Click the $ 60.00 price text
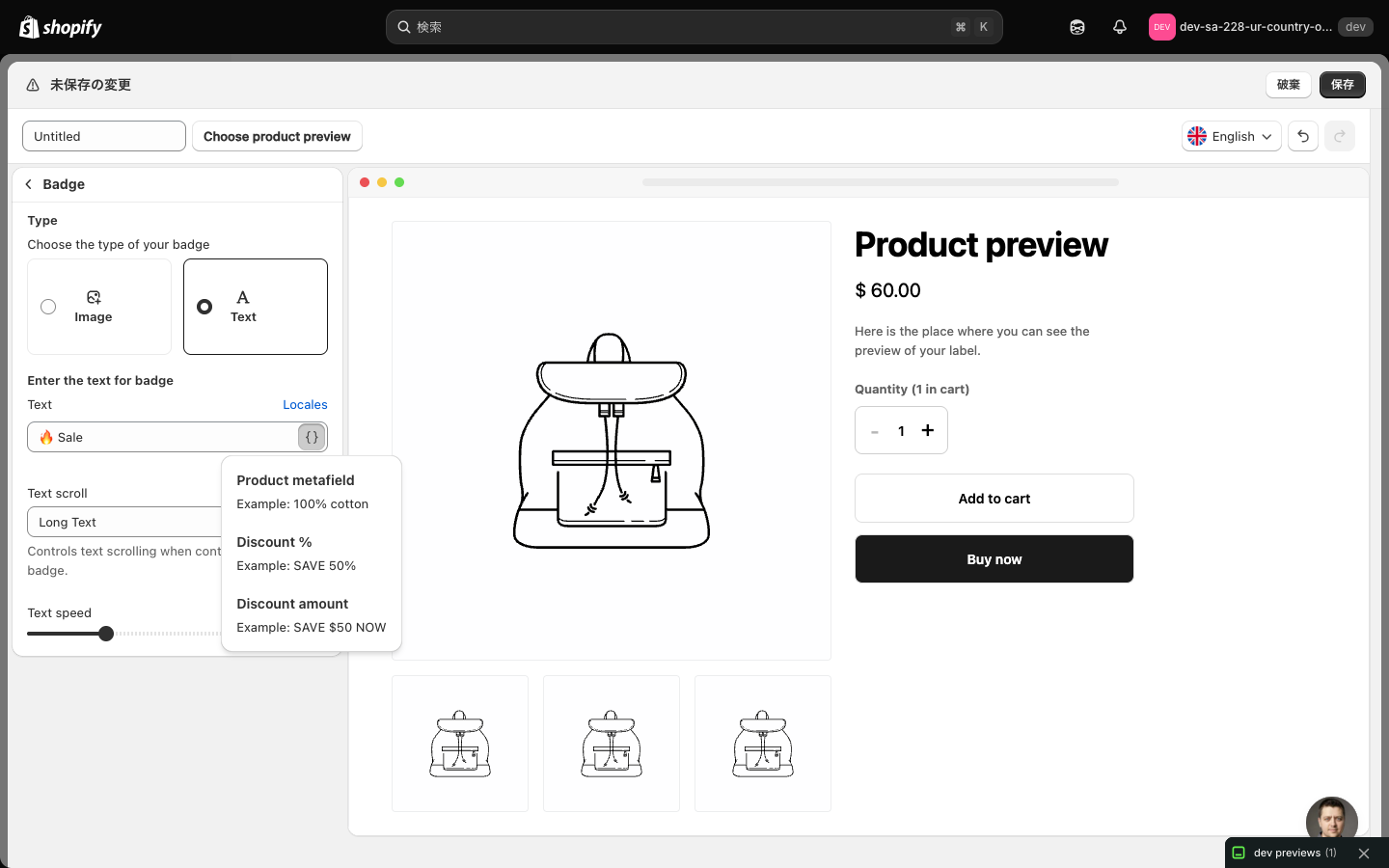Image resolution: width=1389 pixels, height=868 pixels. (887, 290)
